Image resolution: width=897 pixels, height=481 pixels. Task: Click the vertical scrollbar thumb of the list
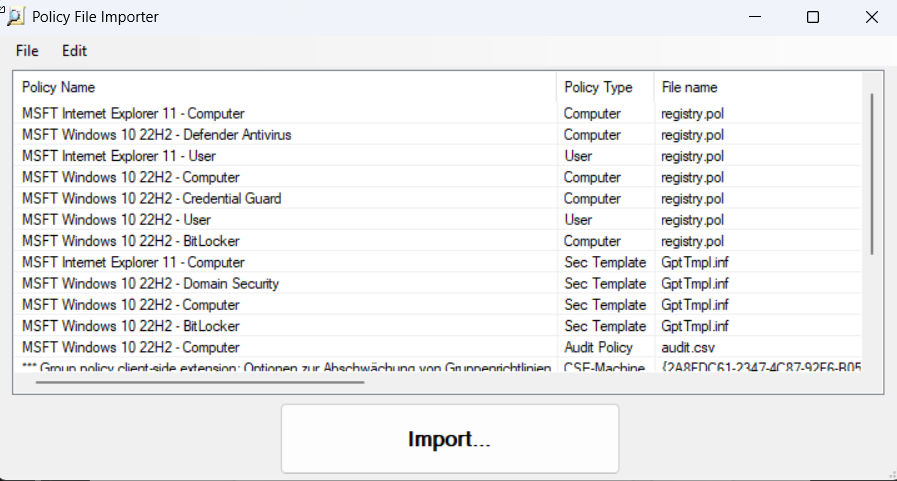click(x=872, y=174)
